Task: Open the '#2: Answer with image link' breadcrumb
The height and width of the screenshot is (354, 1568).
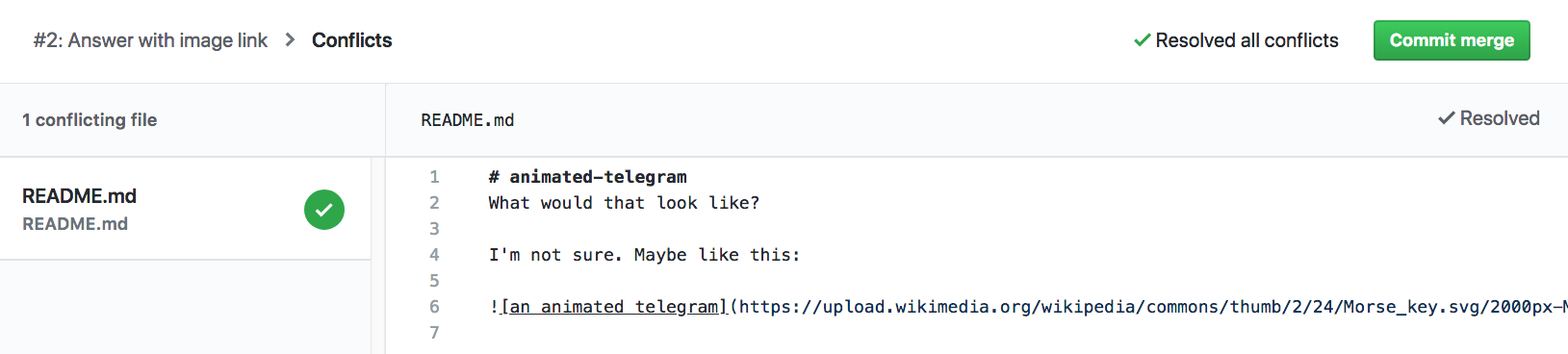Action: [x=150, y=40]
